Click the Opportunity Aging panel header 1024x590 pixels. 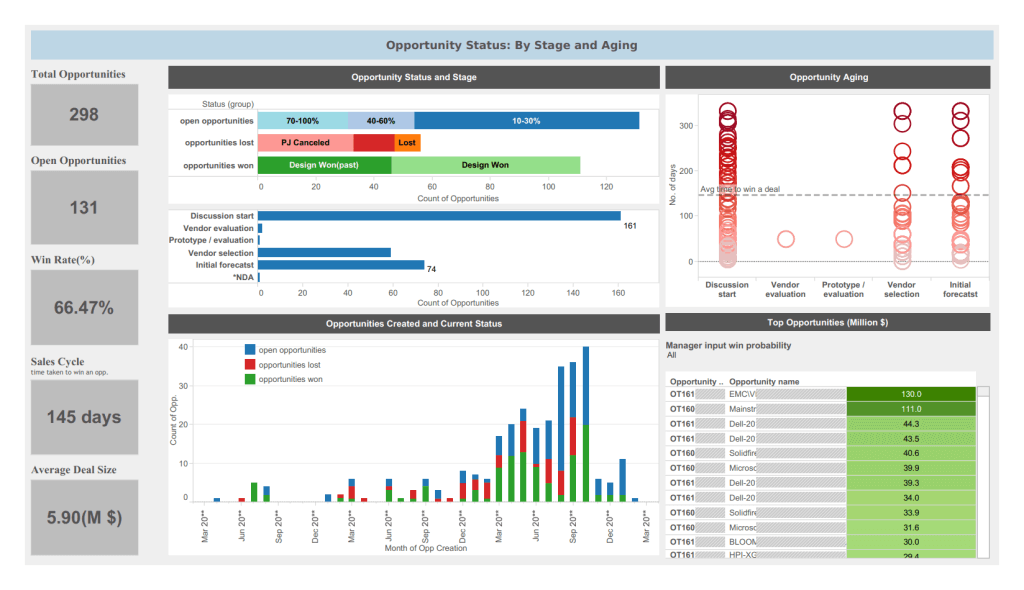click(828, 77)
